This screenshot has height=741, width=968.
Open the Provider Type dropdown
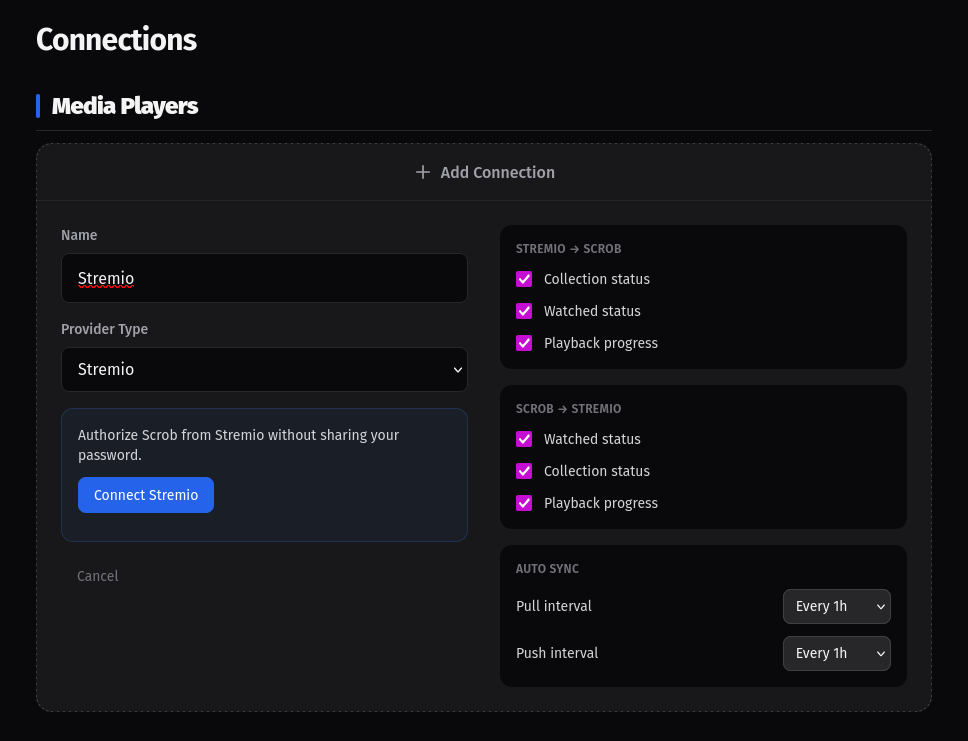[x=264, y=369]
